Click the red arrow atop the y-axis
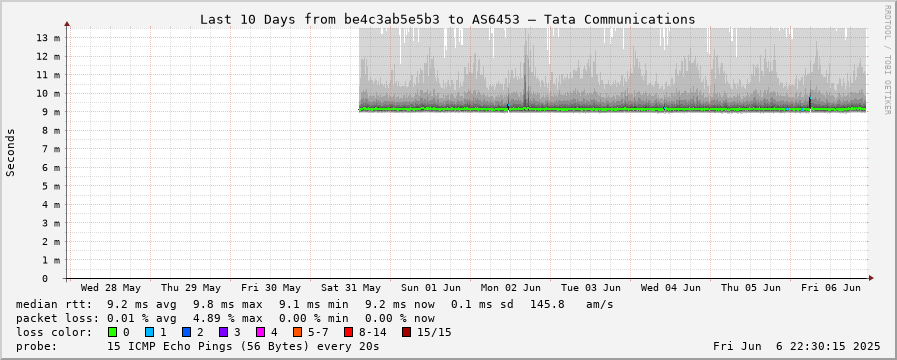Screen dimensions: 897x360 pyautogui.click(x=67, y=24)
